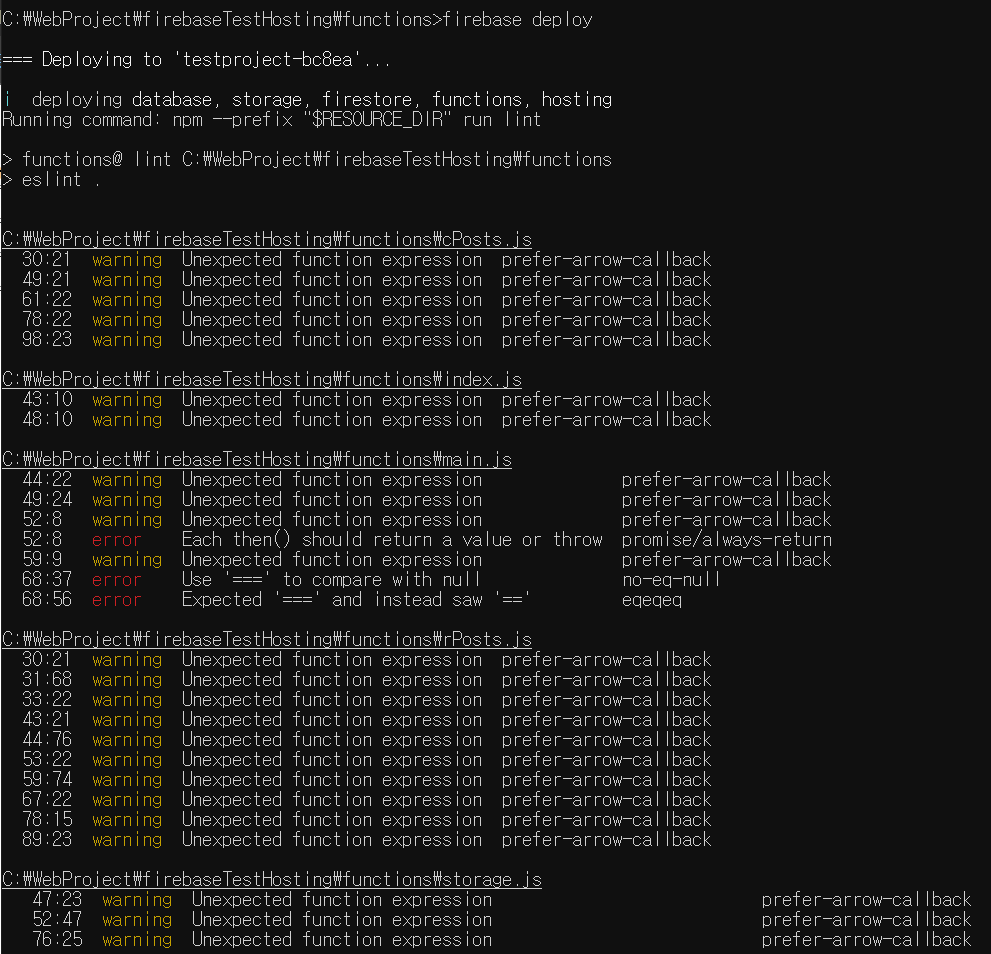Viewport: 991px width, 954px height.
Task: Click the storage.js warning at 47:23
Action: coord(502,900)
